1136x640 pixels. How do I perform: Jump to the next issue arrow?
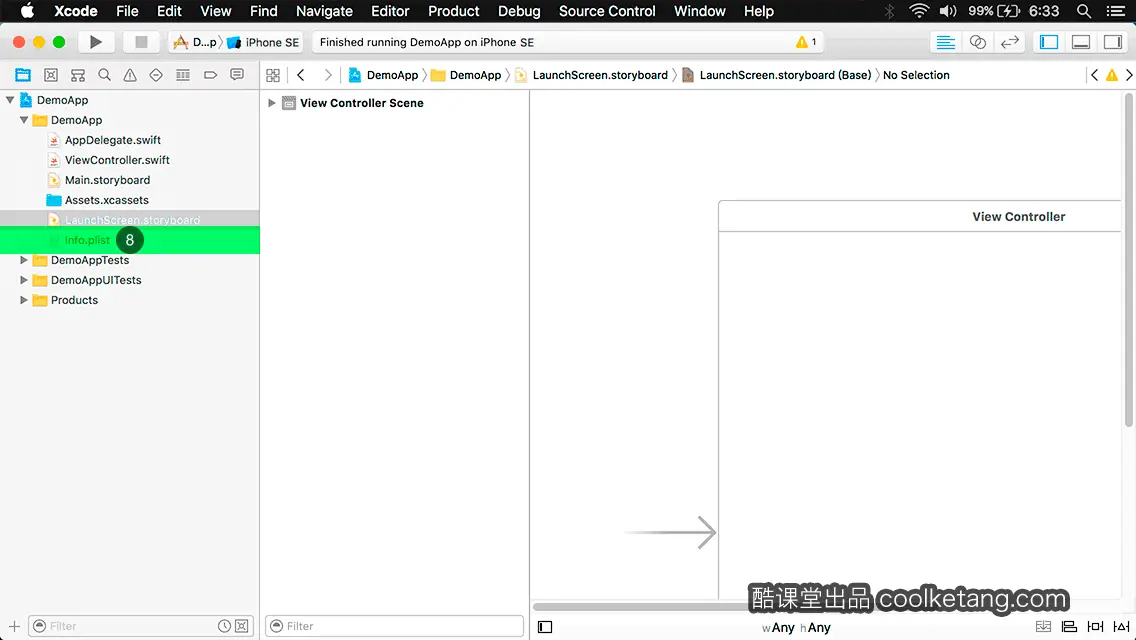(x=1129, y=75)
